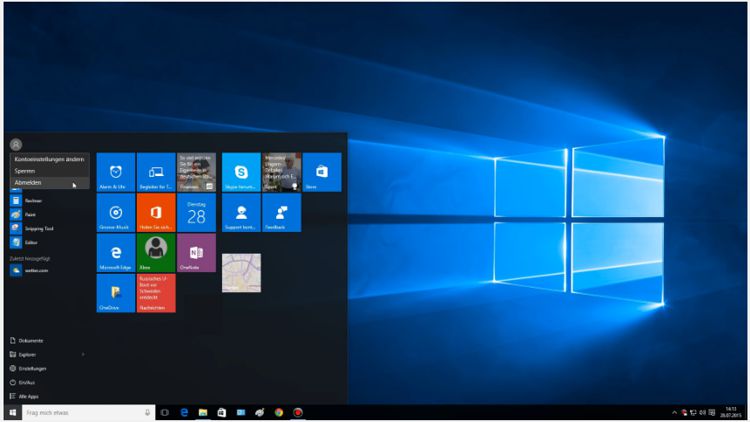Select Kontoeinstellungen ändern menu entry

(x=49, y=159)
